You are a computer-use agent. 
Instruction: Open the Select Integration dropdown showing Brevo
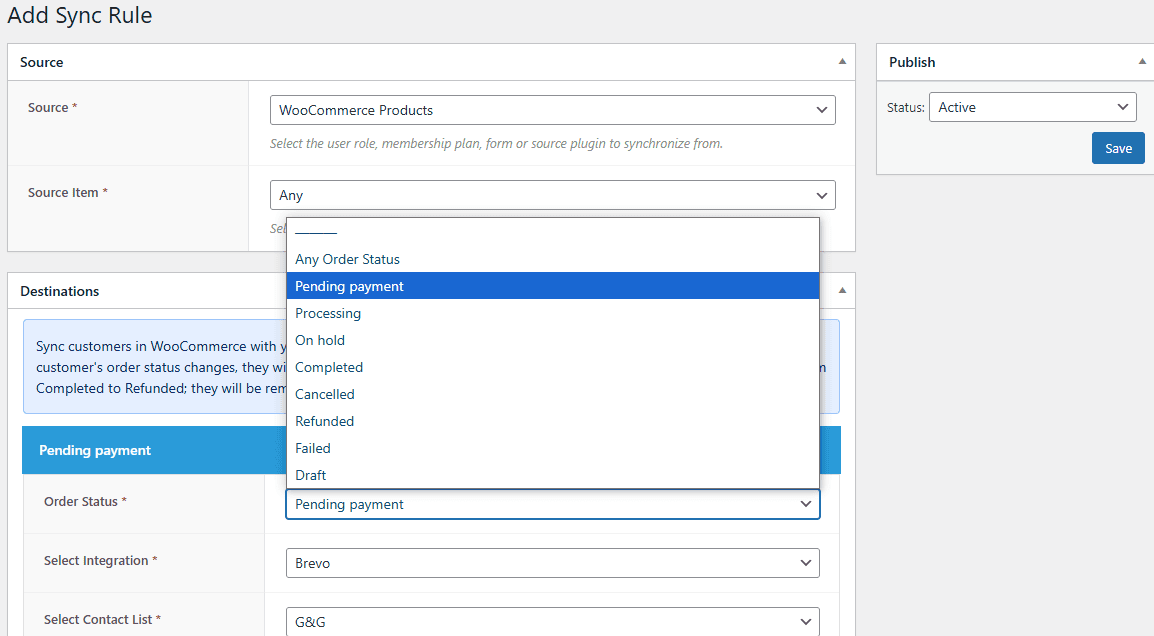pos(552,563)
